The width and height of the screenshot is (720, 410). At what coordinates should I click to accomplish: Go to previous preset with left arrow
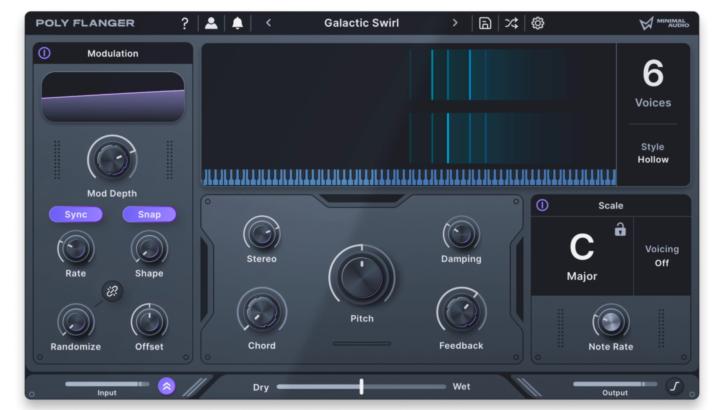click(269, 22)
